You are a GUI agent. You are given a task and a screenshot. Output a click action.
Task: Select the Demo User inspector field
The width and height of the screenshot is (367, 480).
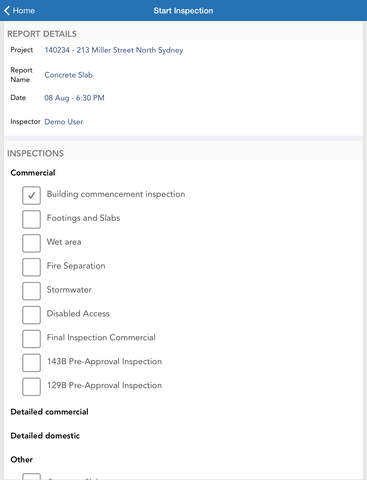(x=64, y=122)
